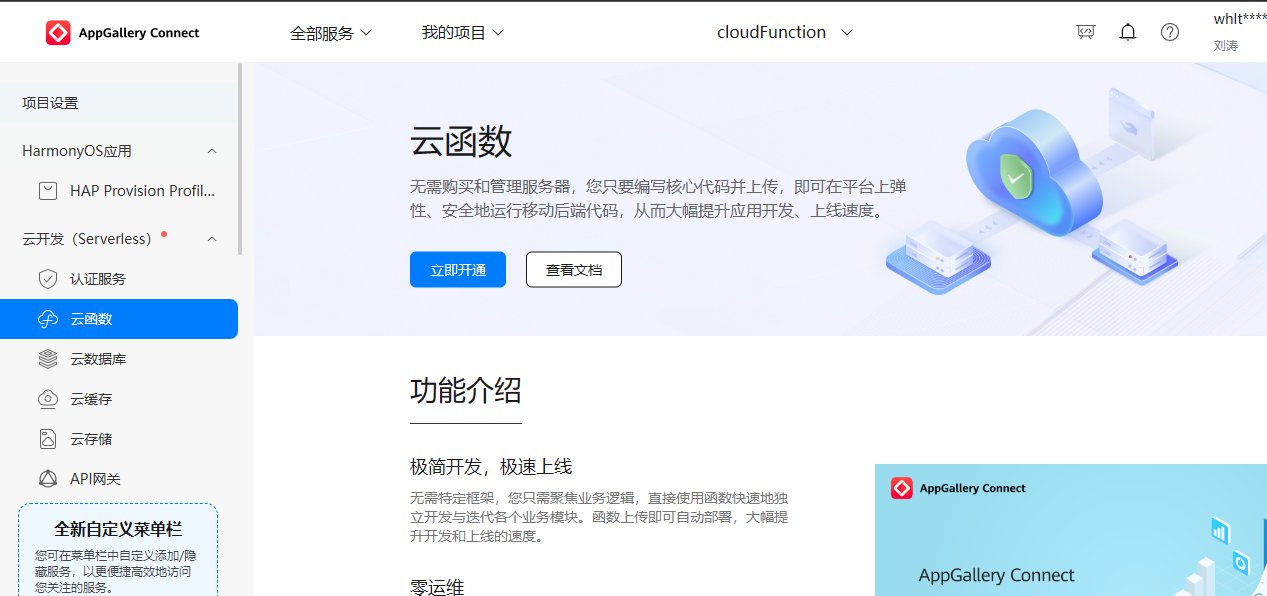Click the API网关 gateway icon
Viewport: 1267px width, 596px height.
pyautogui.click(x=48, y=479)
